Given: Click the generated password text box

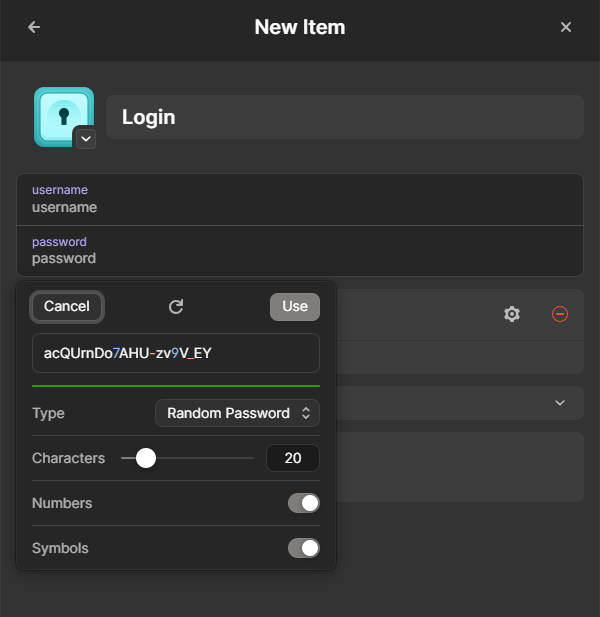Looking at the screenshot, I should (176, 353).
